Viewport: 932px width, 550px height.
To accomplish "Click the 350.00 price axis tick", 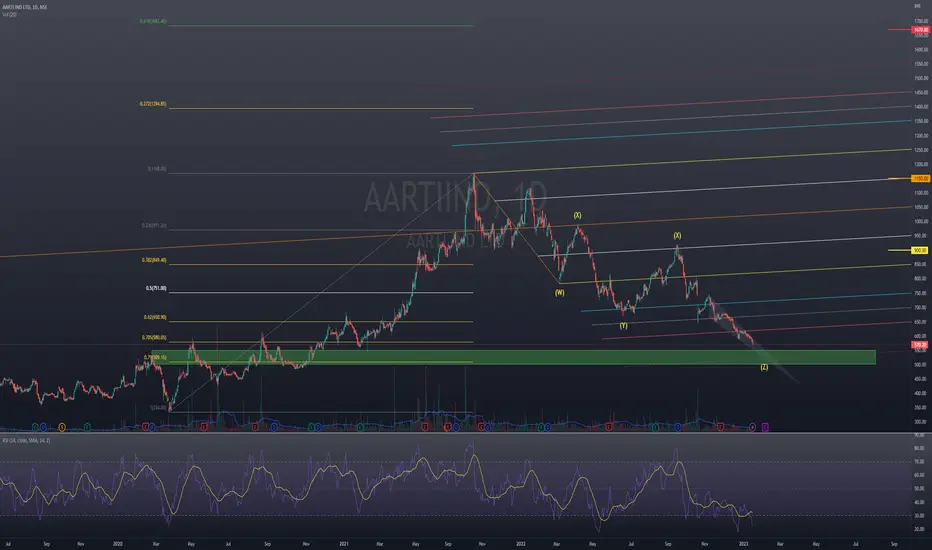I will point(921,408).
